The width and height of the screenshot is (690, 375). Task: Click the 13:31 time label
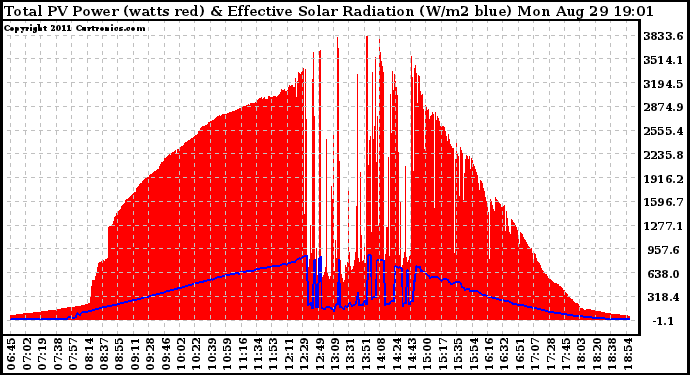click(x=350, y=354)
